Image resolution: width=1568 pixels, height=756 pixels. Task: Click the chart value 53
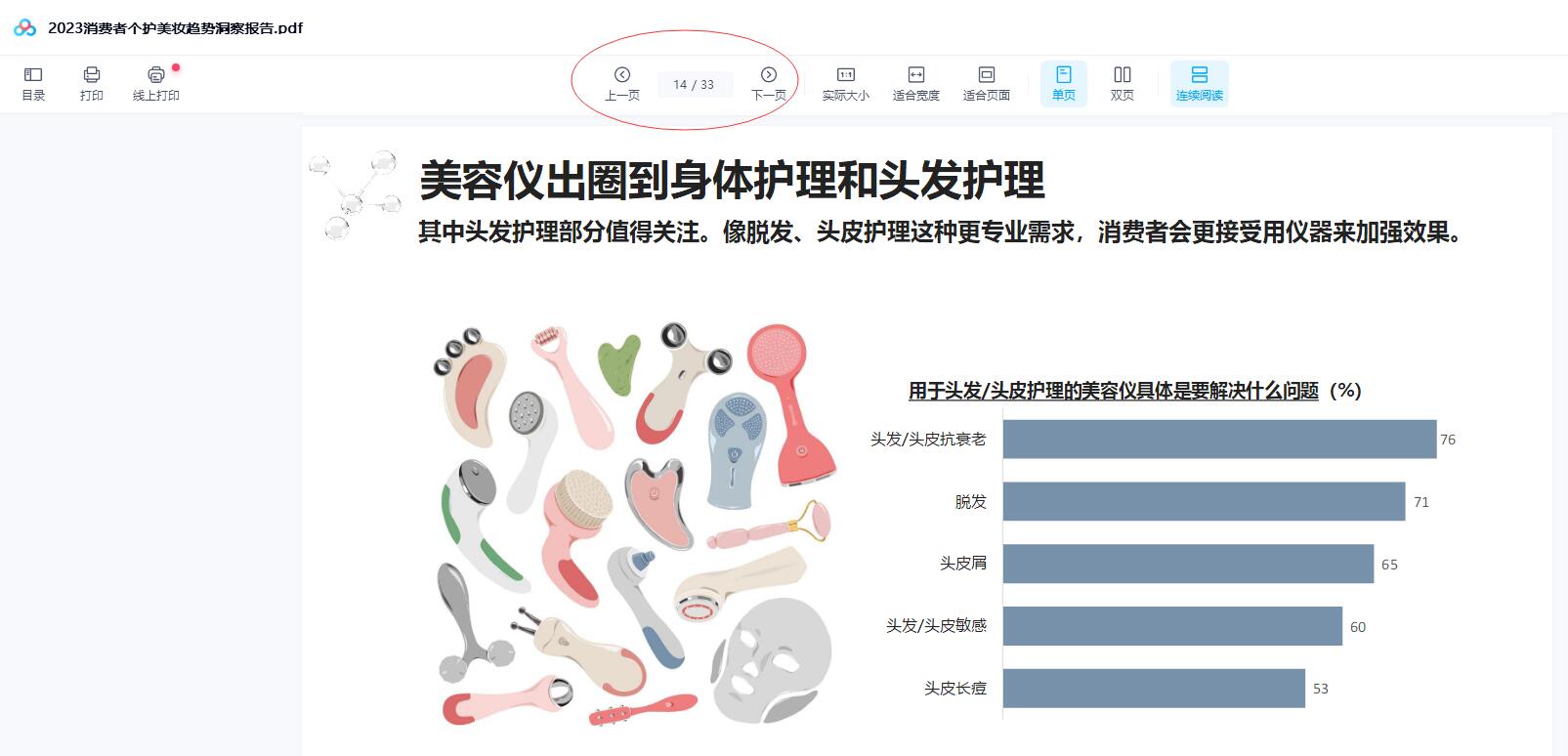(x=1321, y=689)
